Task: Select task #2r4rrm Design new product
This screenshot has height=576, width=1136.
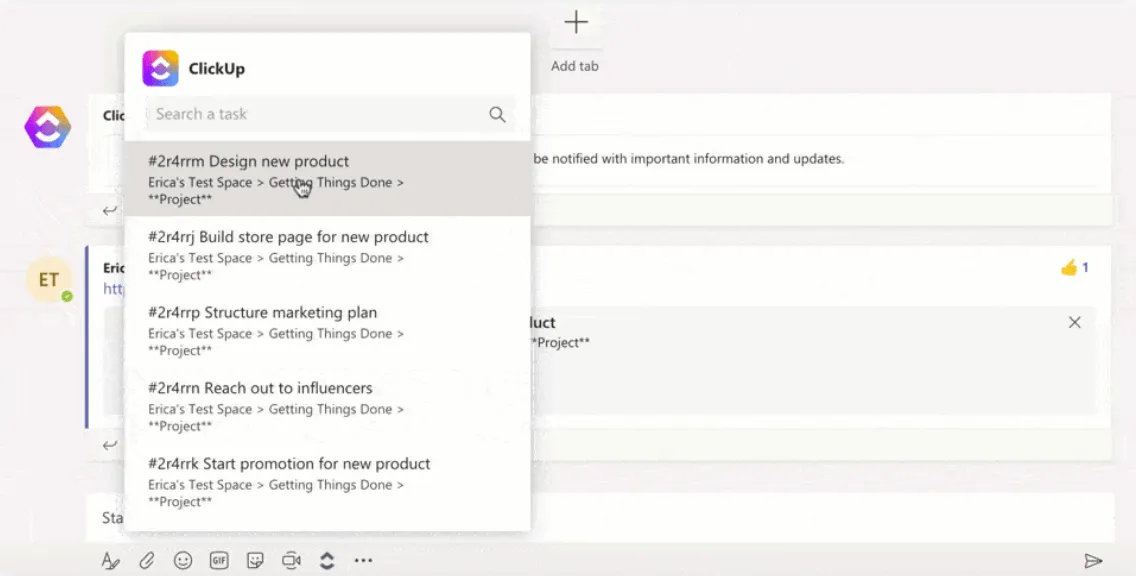Action: (327, 179)
